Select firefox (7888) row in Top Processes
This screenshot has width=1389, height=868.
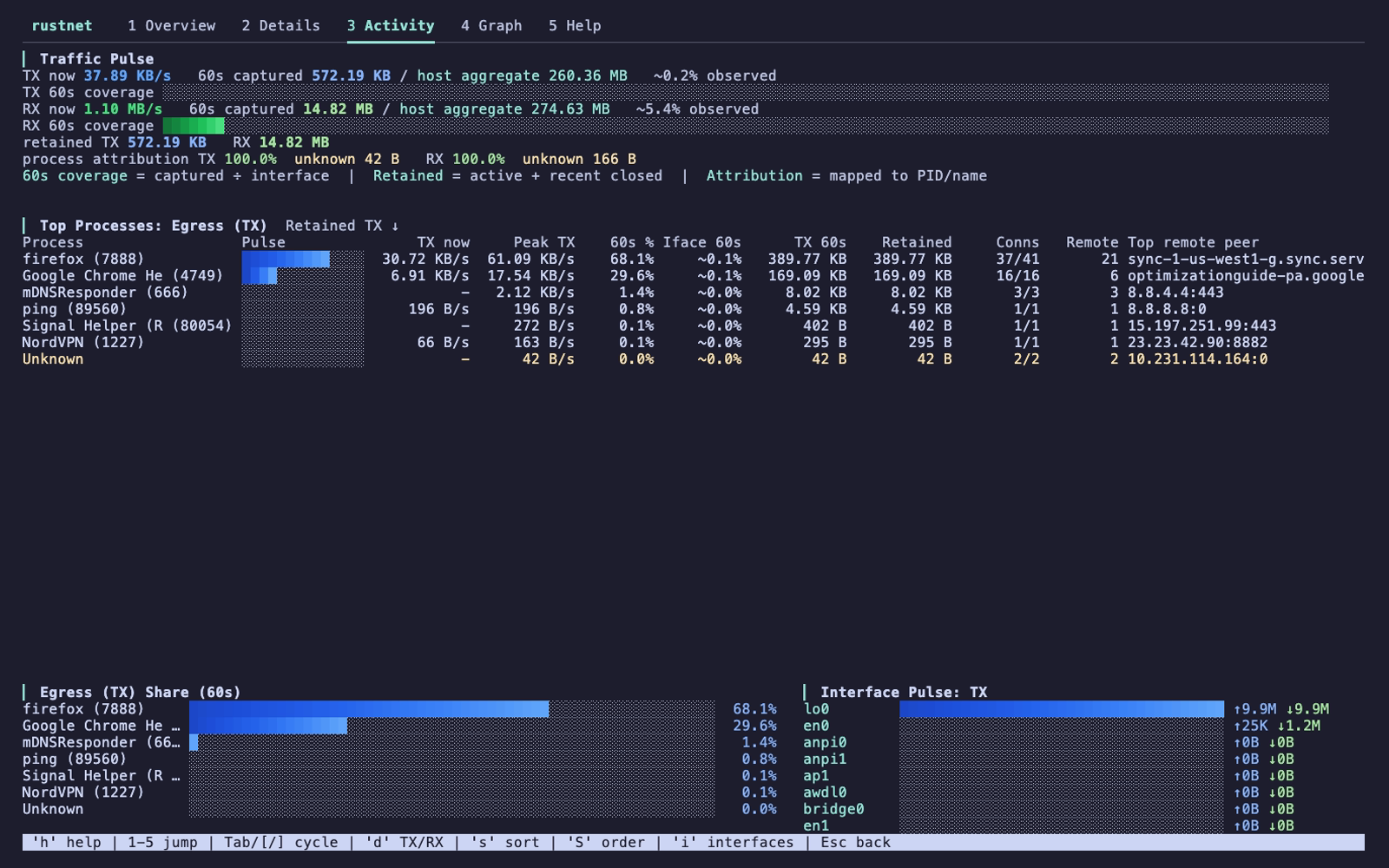tap(693, 259)
